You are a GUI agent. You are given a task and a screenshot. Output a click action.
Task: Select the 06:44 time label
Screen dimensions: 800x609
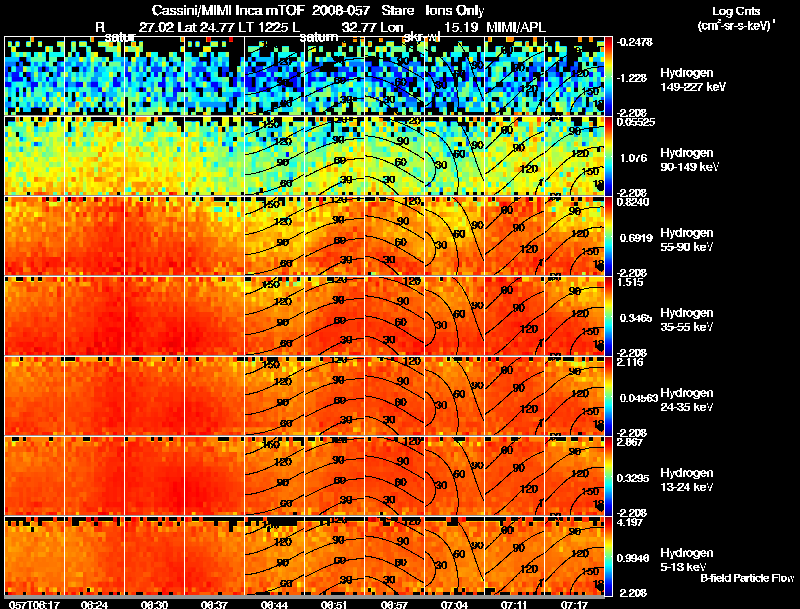click(x=274, y=604)
